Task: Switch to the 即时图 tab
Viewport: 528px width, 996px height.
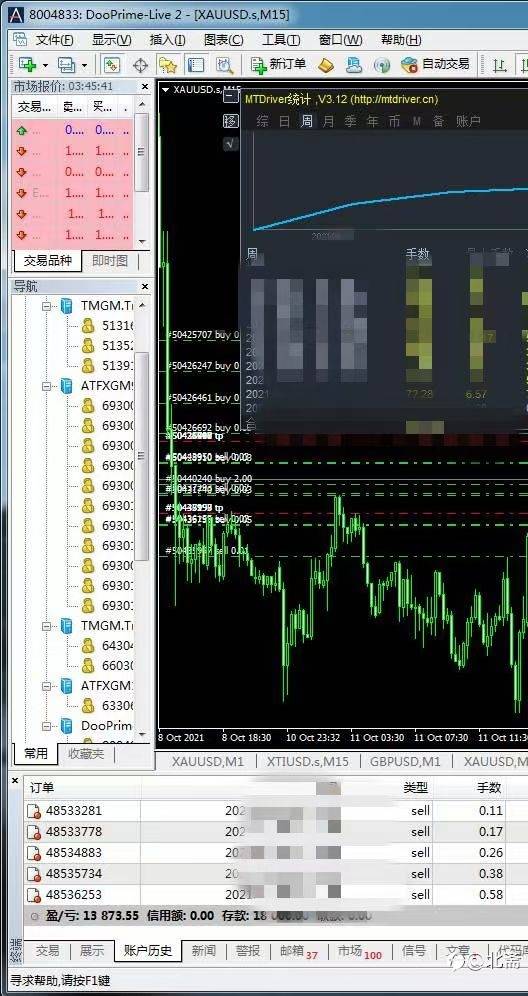Action: coord(109,261)
